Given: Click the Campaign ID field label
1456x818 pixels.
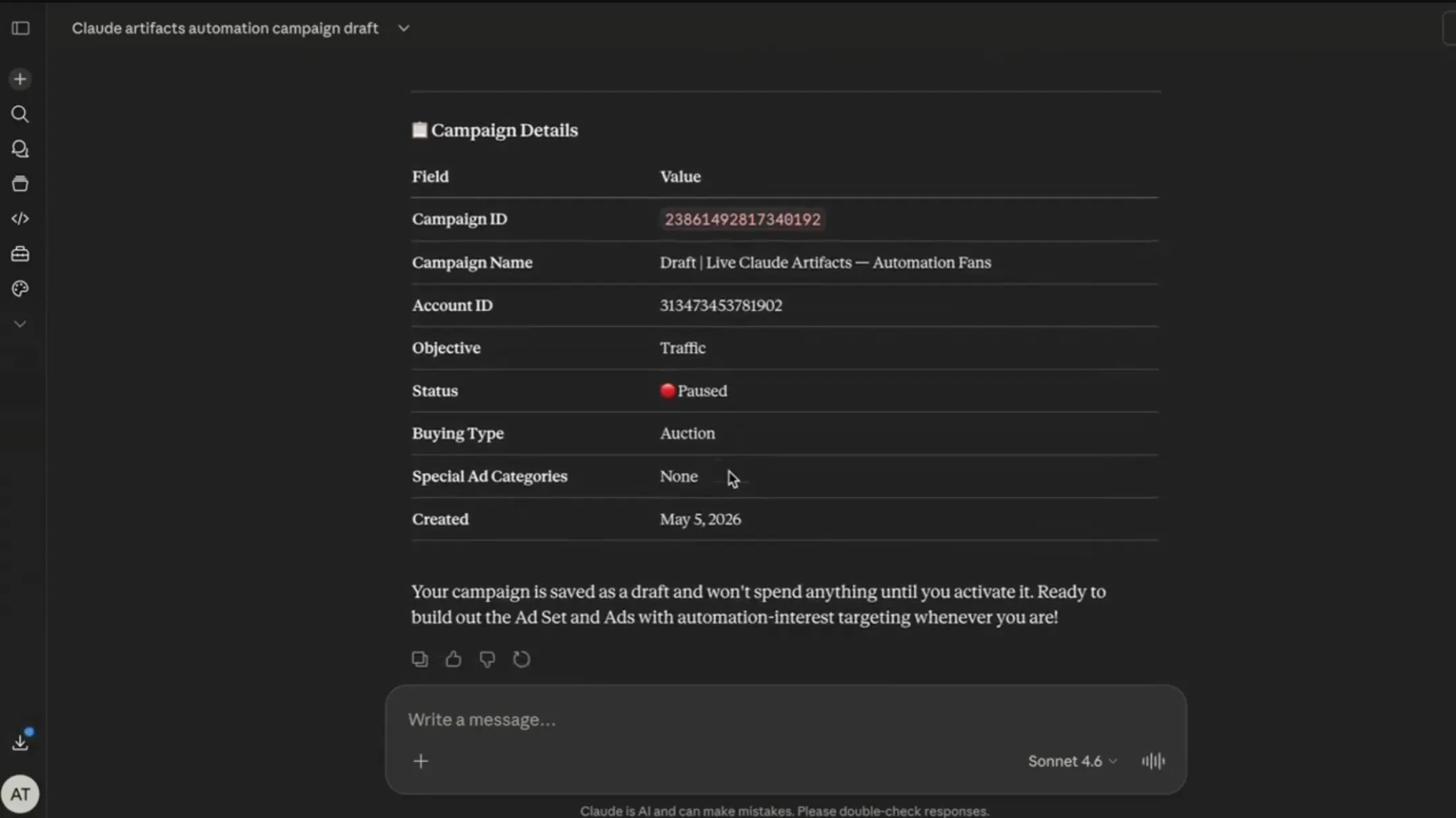Looking at the screenshot, I should 460,219.
